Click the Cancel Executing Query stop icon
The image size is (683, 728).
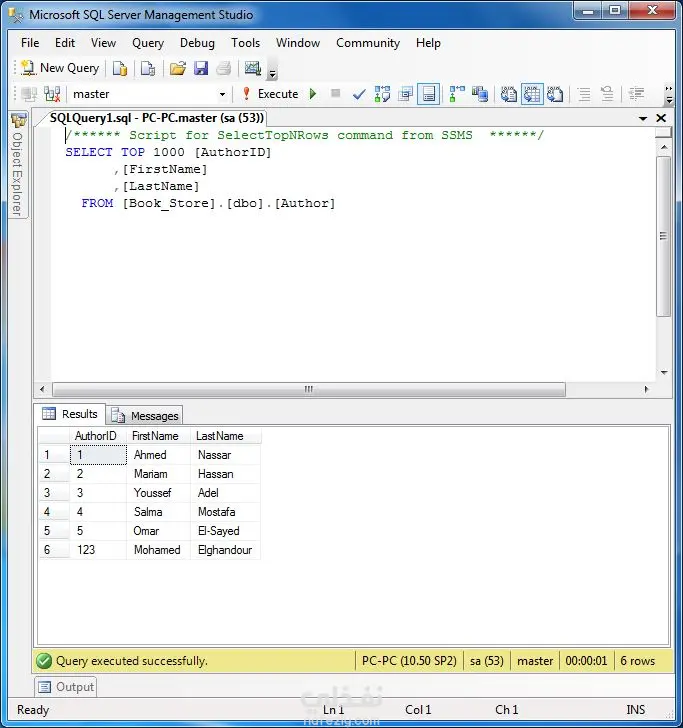335,93
